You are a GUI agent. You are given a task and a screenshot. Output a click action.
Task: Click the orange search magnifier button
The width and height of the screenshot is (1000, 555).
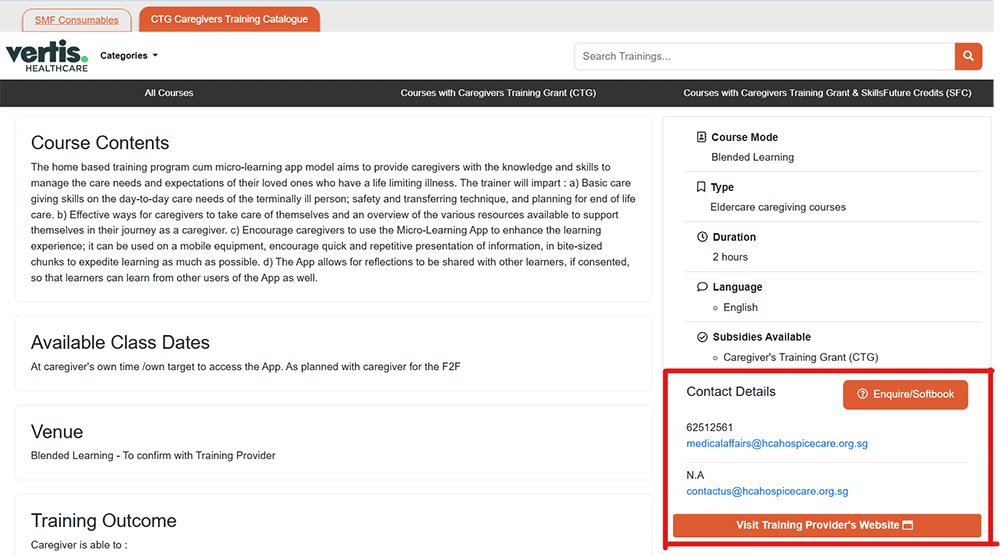pyautogui.click(x=968, y=56)
